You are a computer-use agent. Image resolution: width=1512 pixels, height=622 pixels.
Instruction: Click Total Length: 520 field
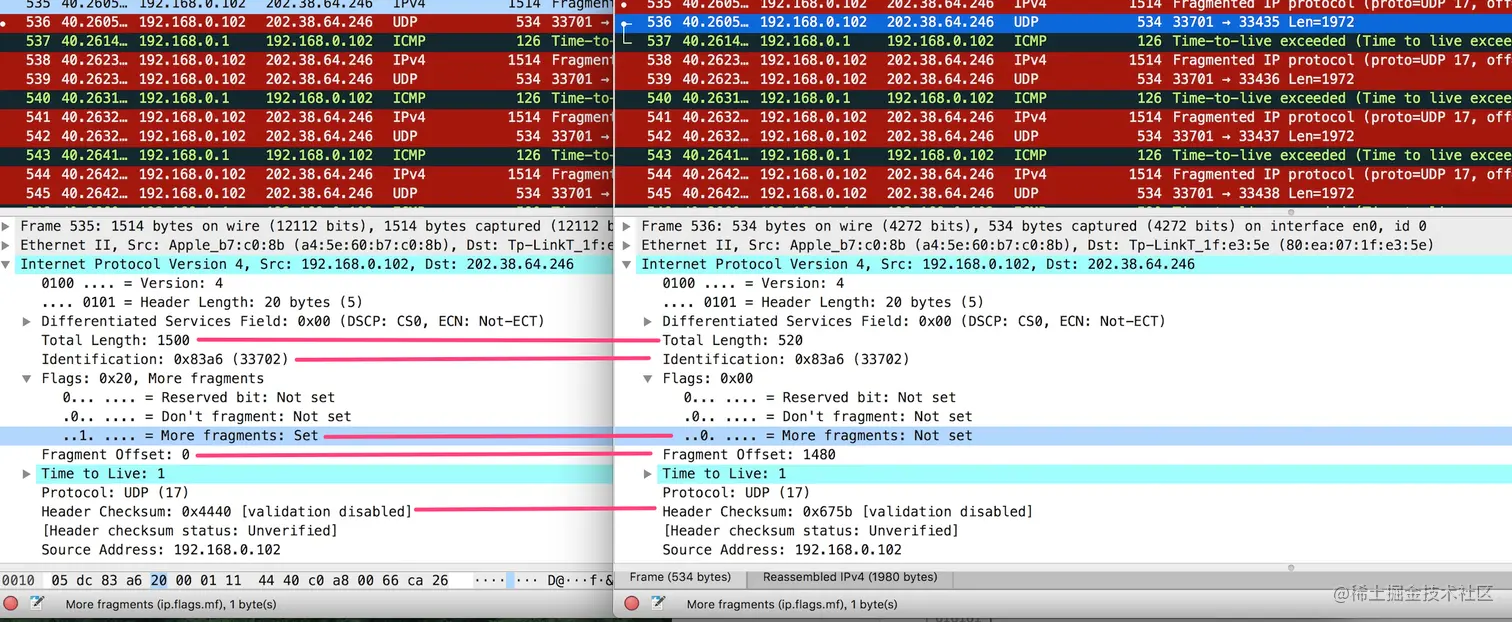click(x=732, y=340)
